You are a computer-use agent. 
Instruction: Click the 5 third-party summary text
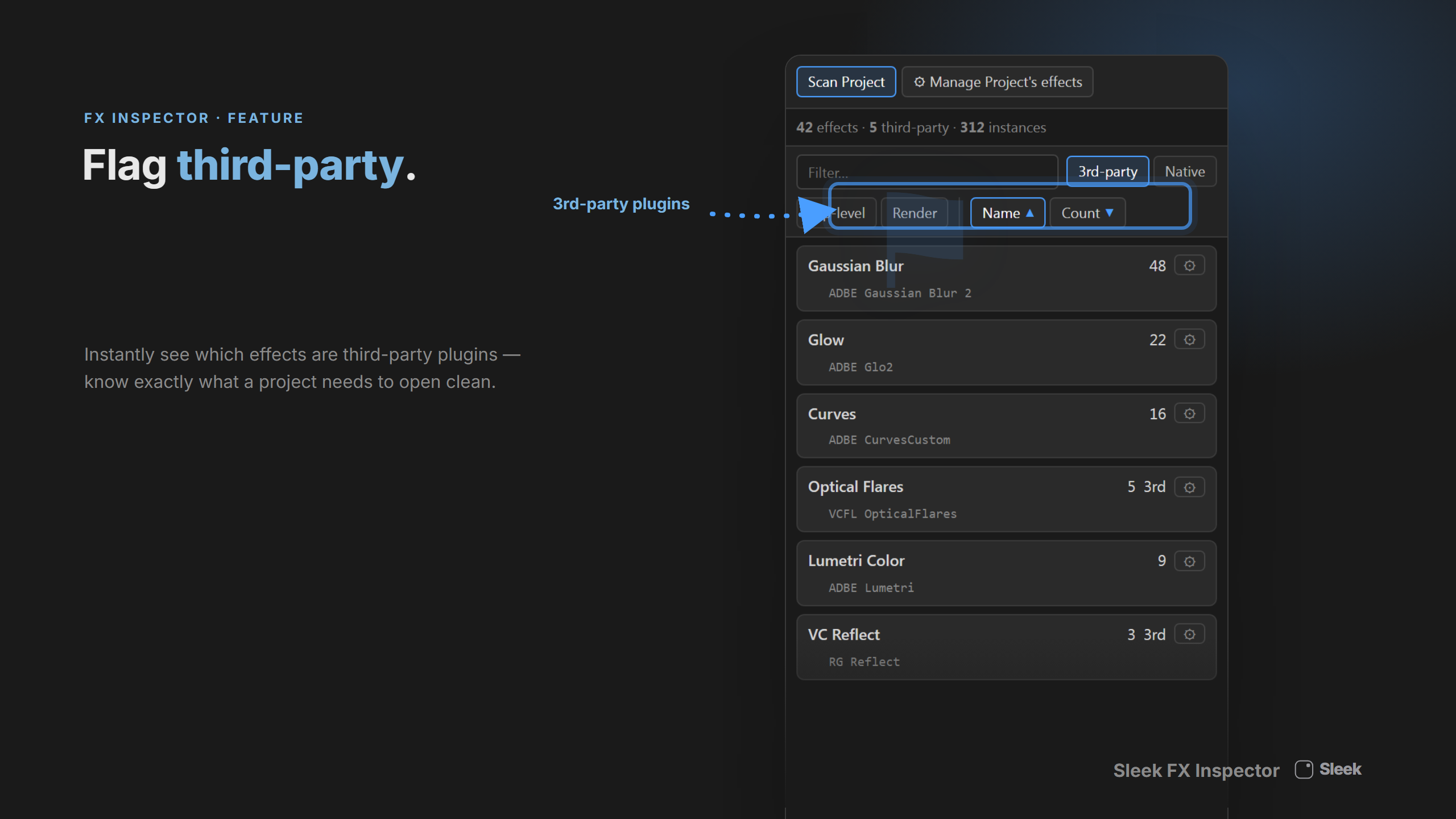pos(909,127)
